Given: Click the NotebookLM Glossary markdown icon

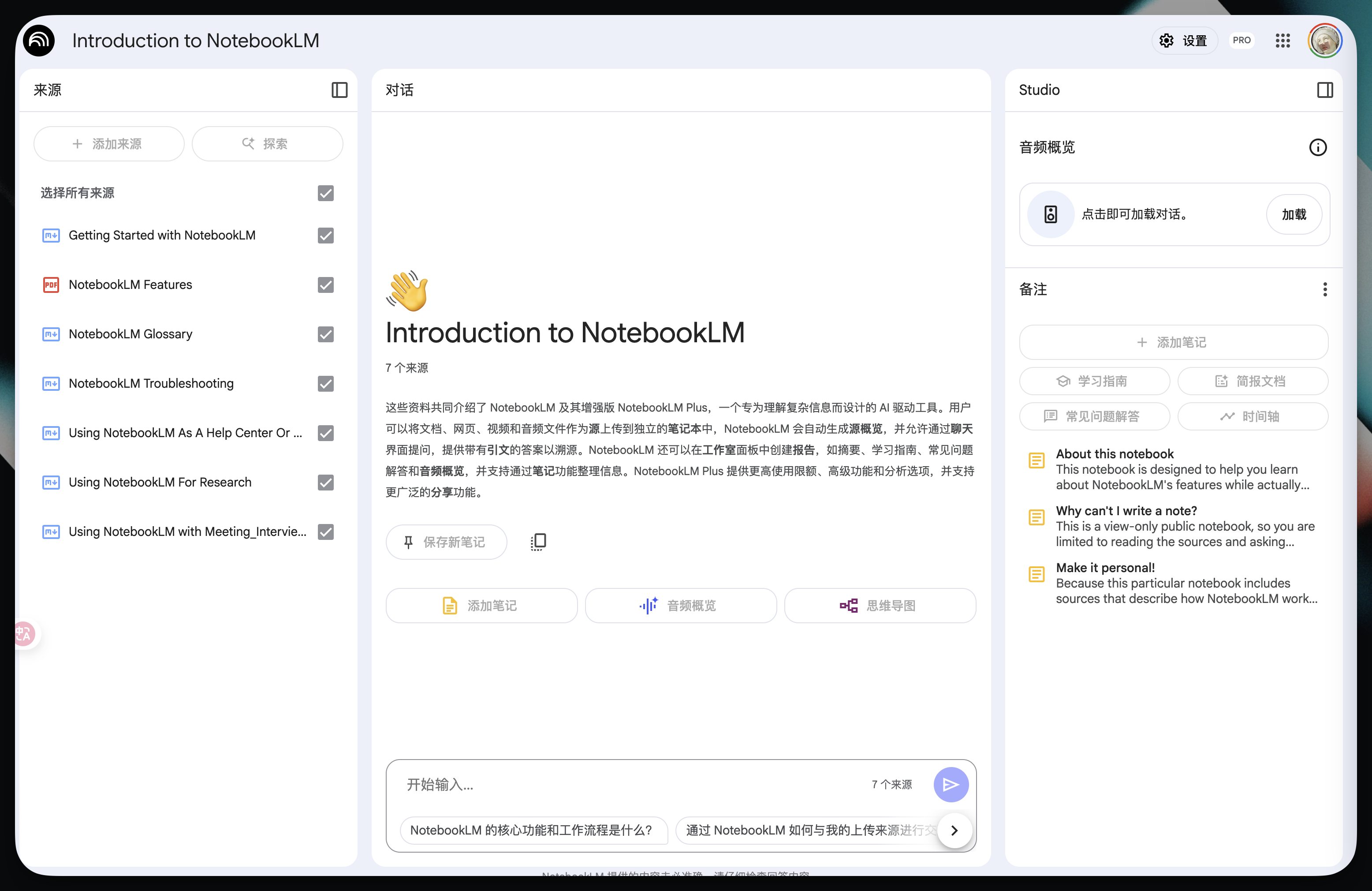Looking at the screenshot, I should click(x=51, y=334).
